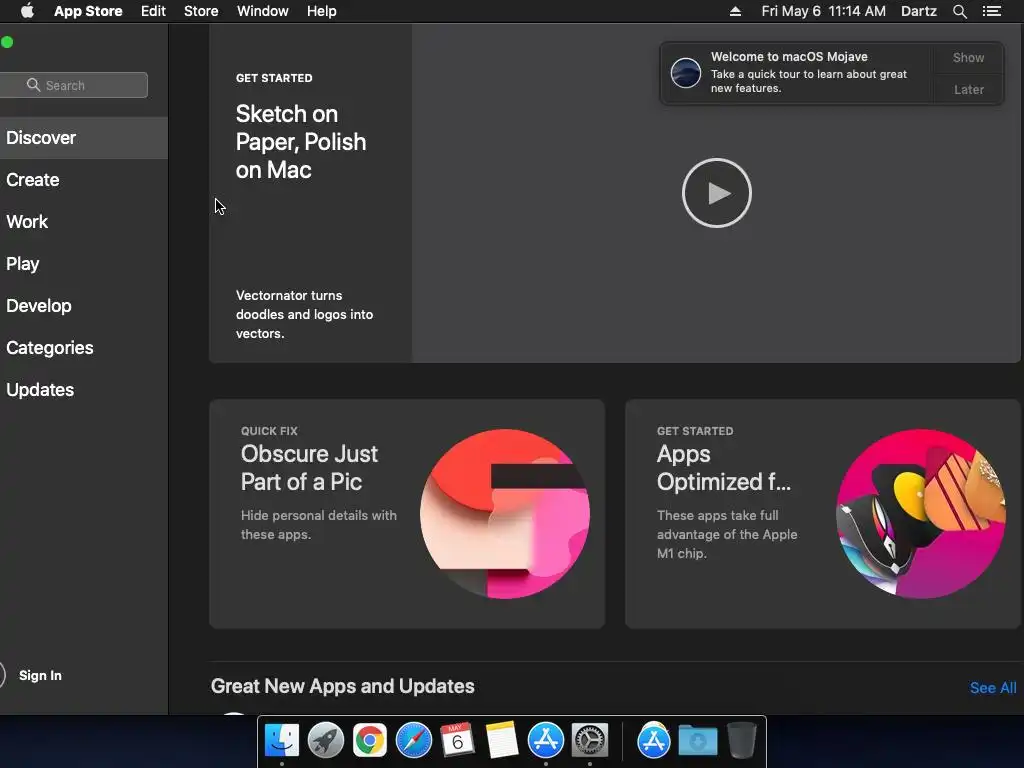
Task: Click the Obscure Pic circular artwork
Action: coord(505,514)
